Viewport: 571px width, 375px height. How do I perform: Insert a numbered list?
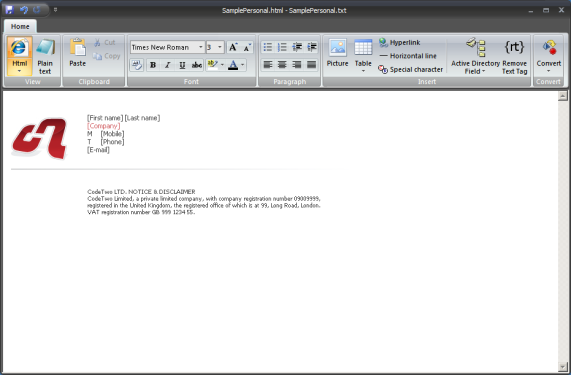point(282,47)
